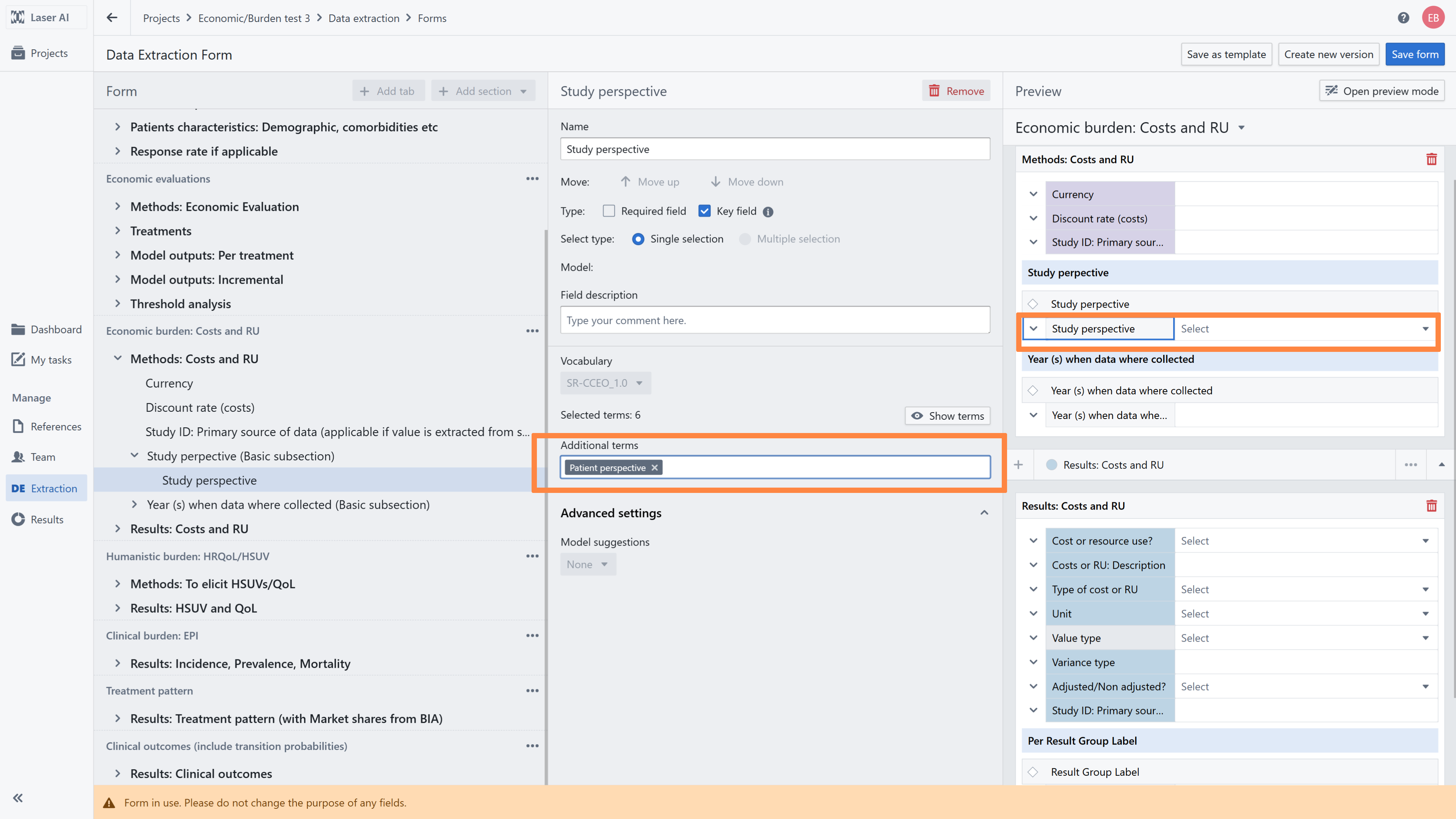
Task: Open Treatment pattern three-dot menu
Action: point(532,691)
